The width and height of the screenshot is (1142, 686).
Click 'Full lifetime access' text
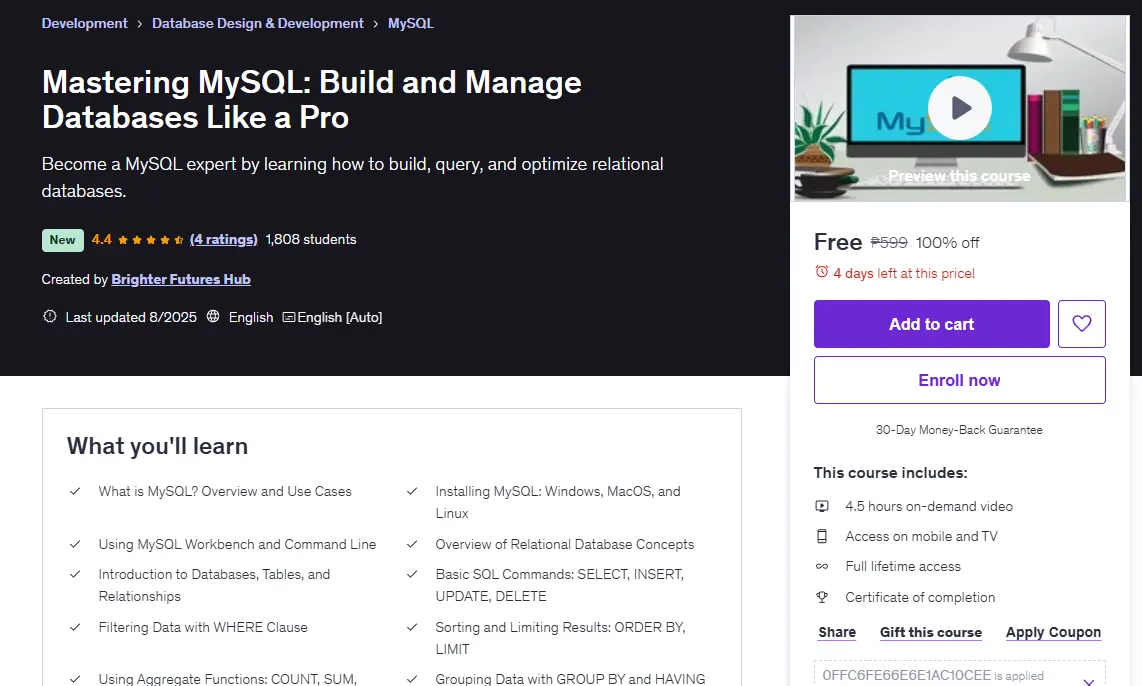point(902,567)
